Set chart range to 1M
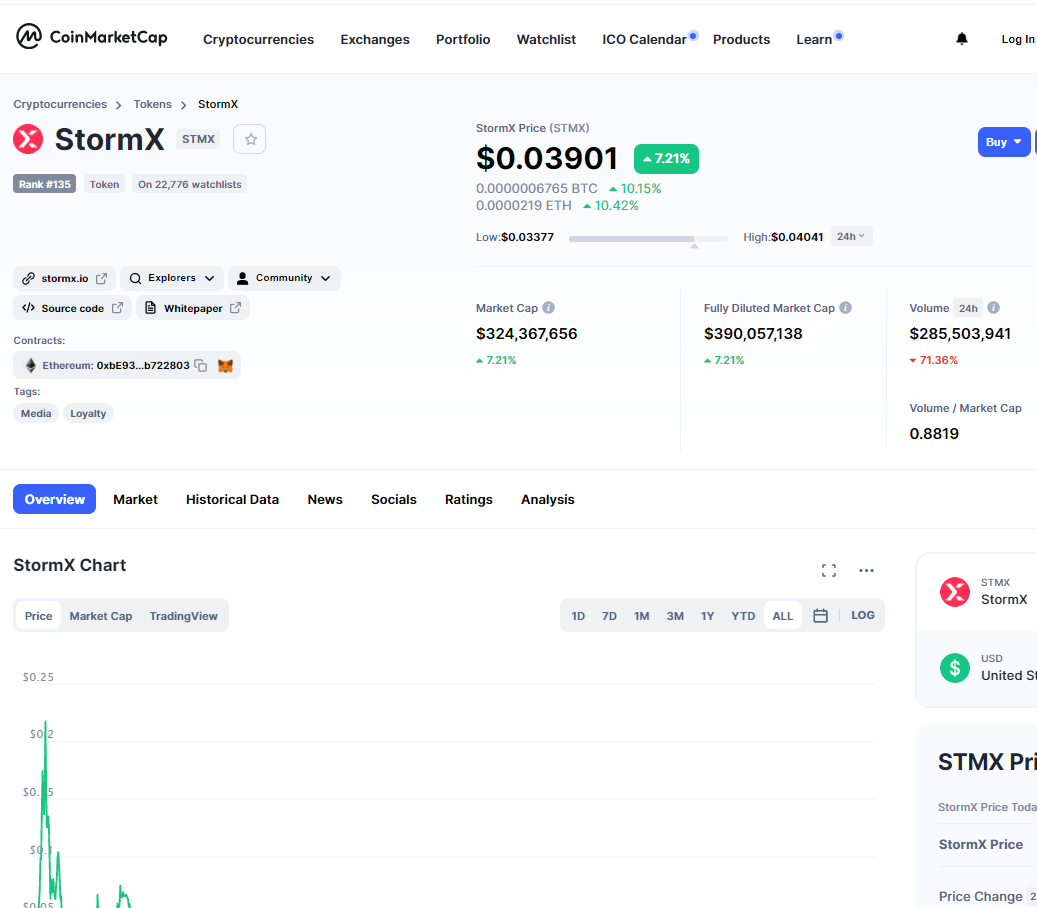Image resolution: width=1037 pixels, height=908 pixels. [x=642, y=616]
